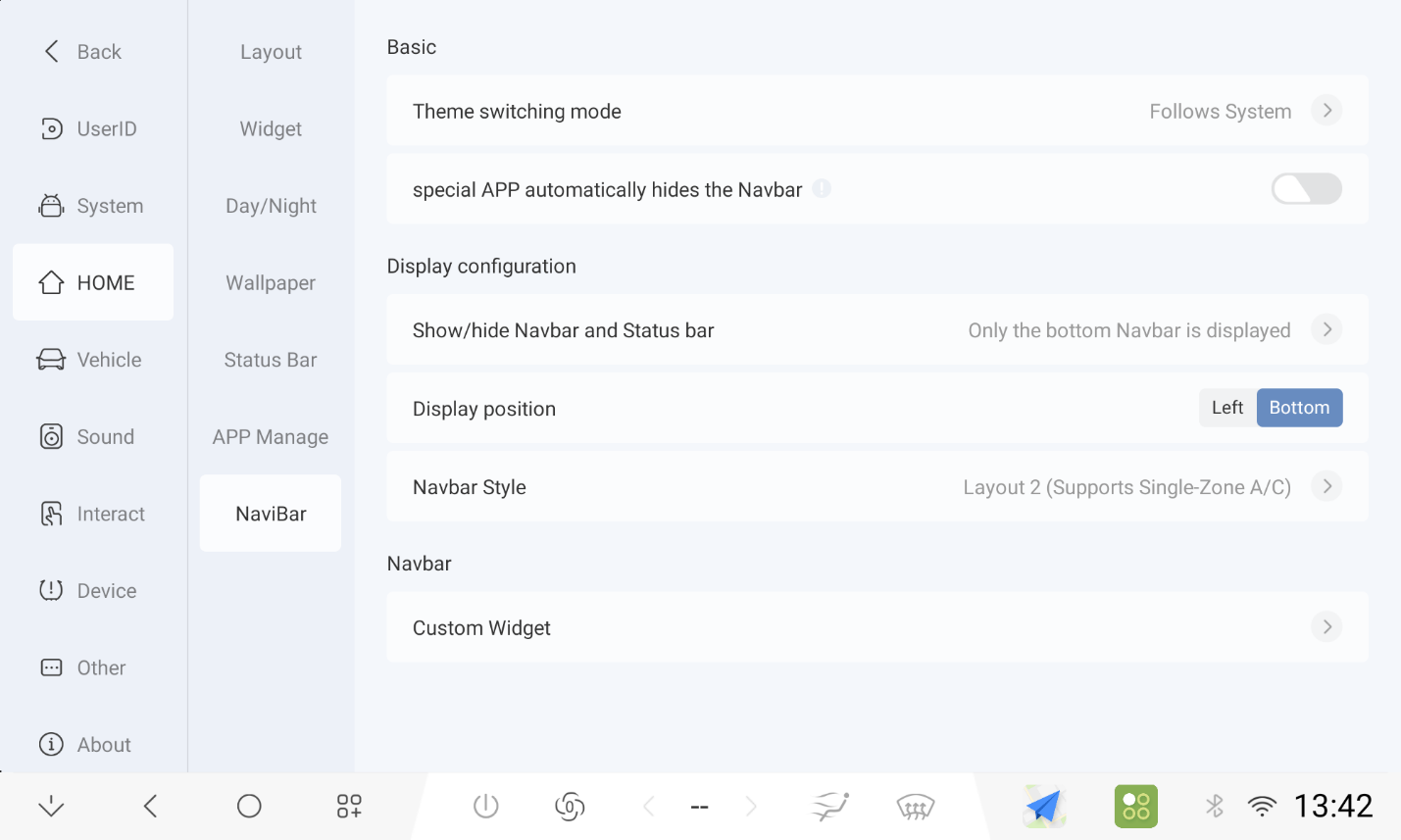Open Show/hide Navbar and Status bar chevron
The width and height of the screenshot is (1401, 840).
click(x=1327, y=329)
